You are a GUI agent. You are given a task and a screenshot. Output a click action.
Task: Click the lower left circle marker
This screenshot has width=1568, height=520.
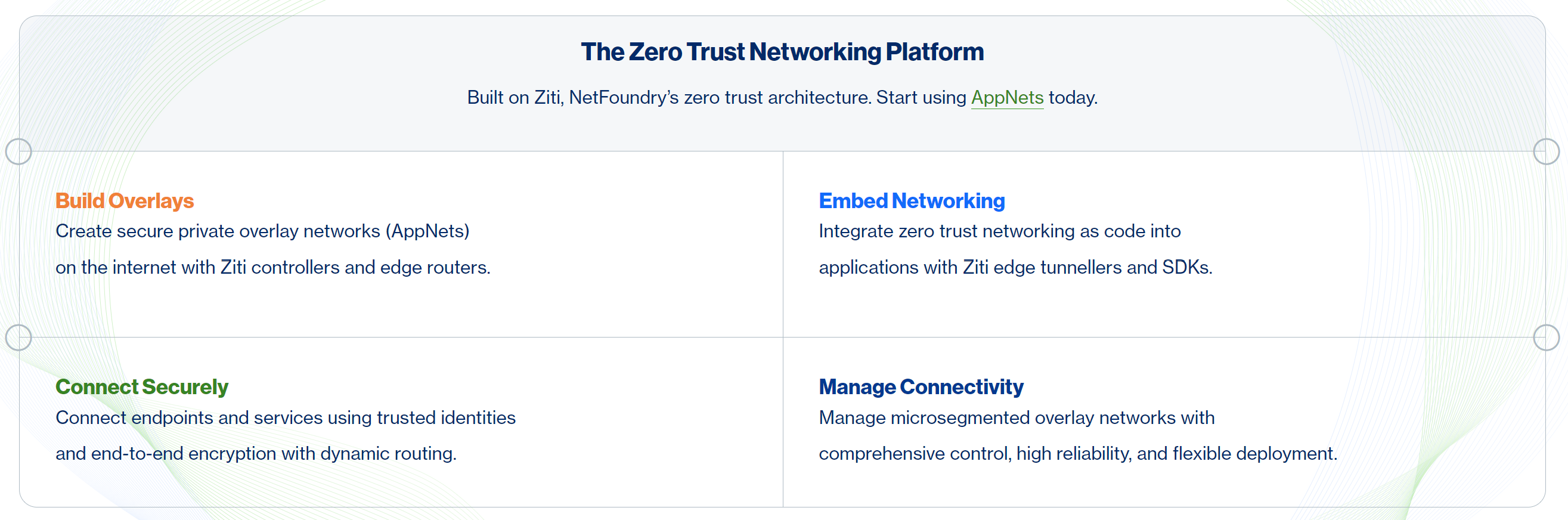19,338
